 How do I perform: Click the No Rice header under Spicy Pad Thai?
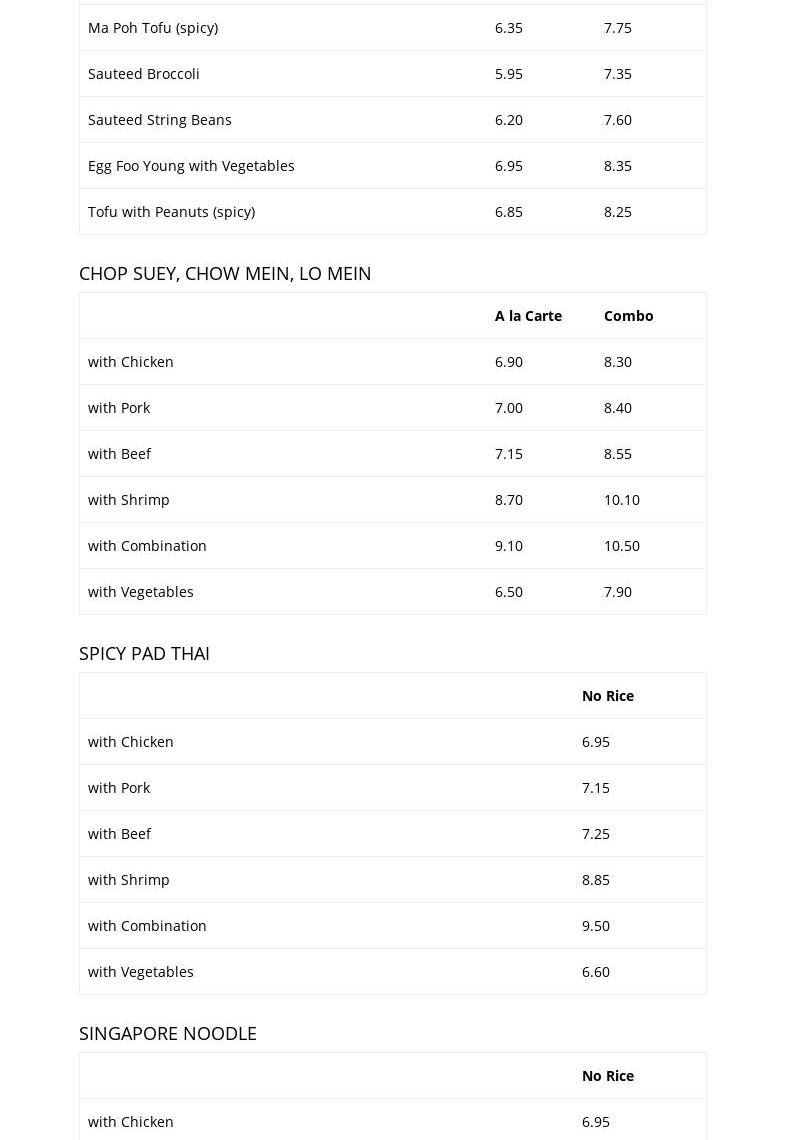coord(607,696)
